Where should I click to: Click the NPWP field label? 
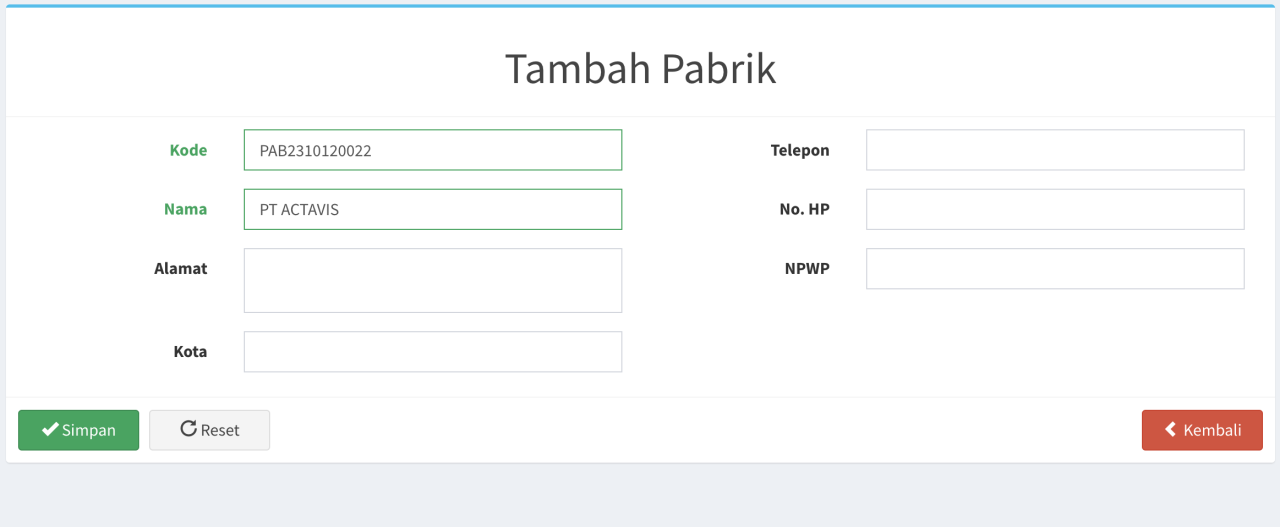tap(807, 268)
